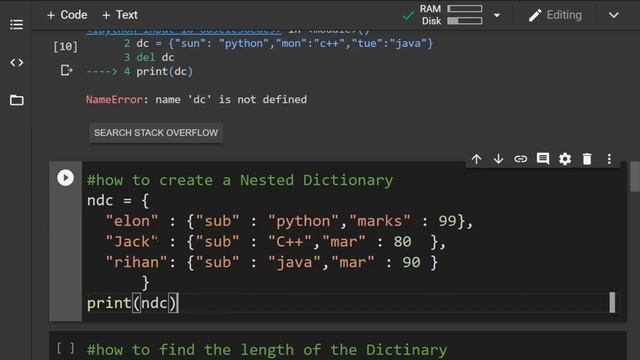Click the "Jack" dictionary entry line
The width and height of the screenshot is (640, 360).
point(276,242)
